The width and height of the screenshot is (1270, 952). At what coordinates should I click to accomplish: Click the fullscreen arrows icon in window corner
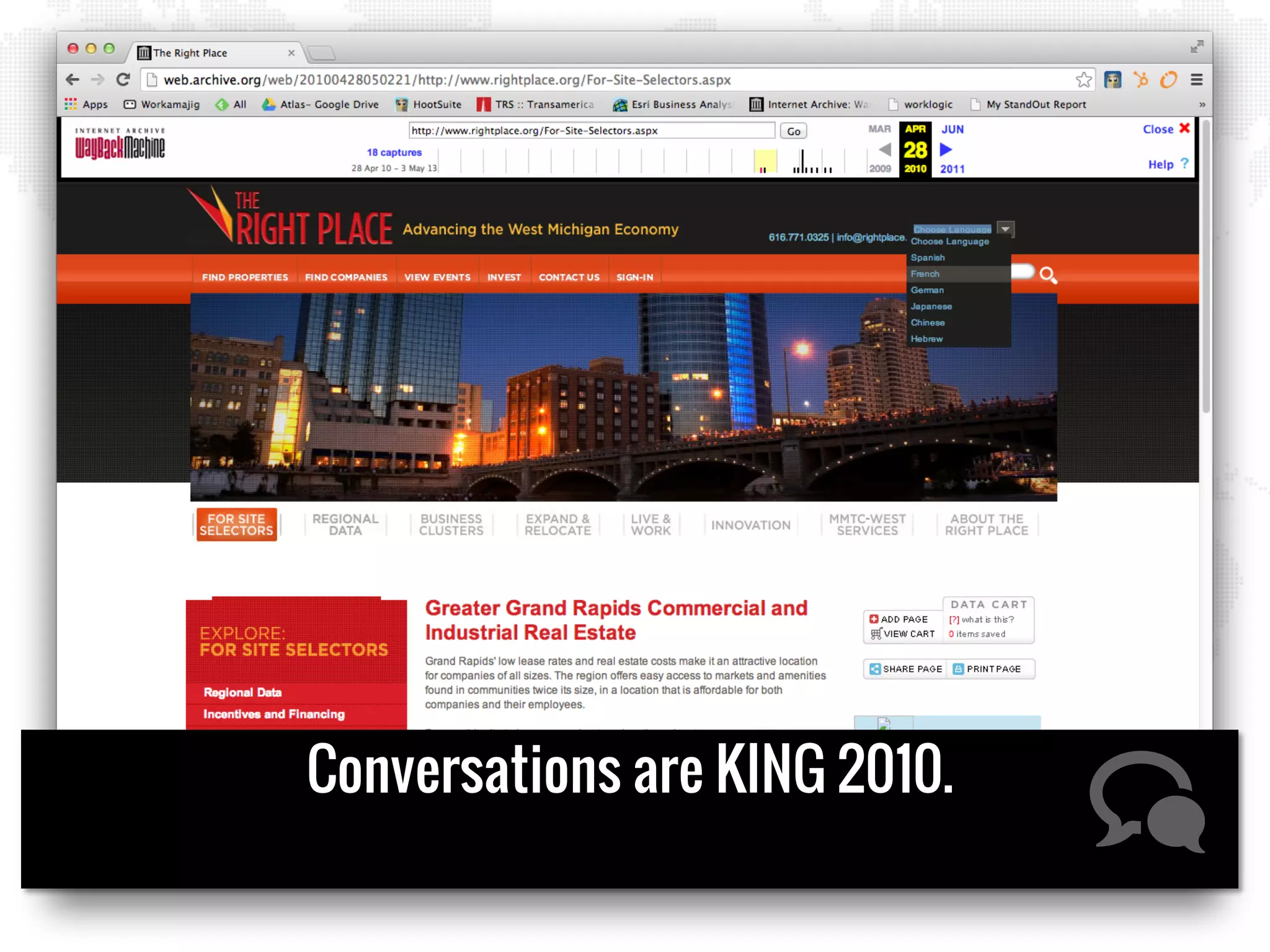click(1197, 46)
